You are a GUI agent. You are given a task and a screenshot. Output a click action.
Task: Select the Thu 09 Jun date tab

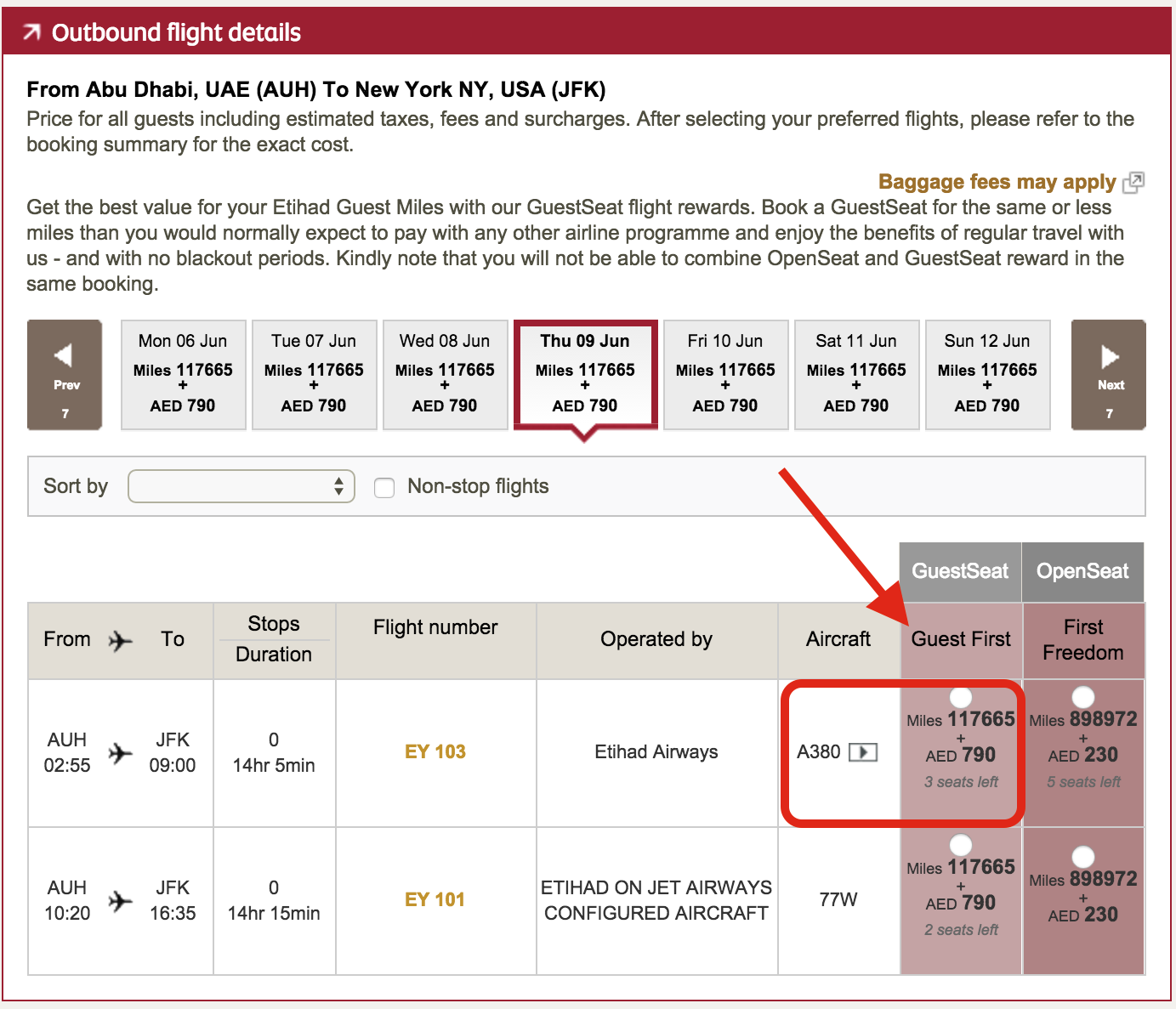(585, 373)
